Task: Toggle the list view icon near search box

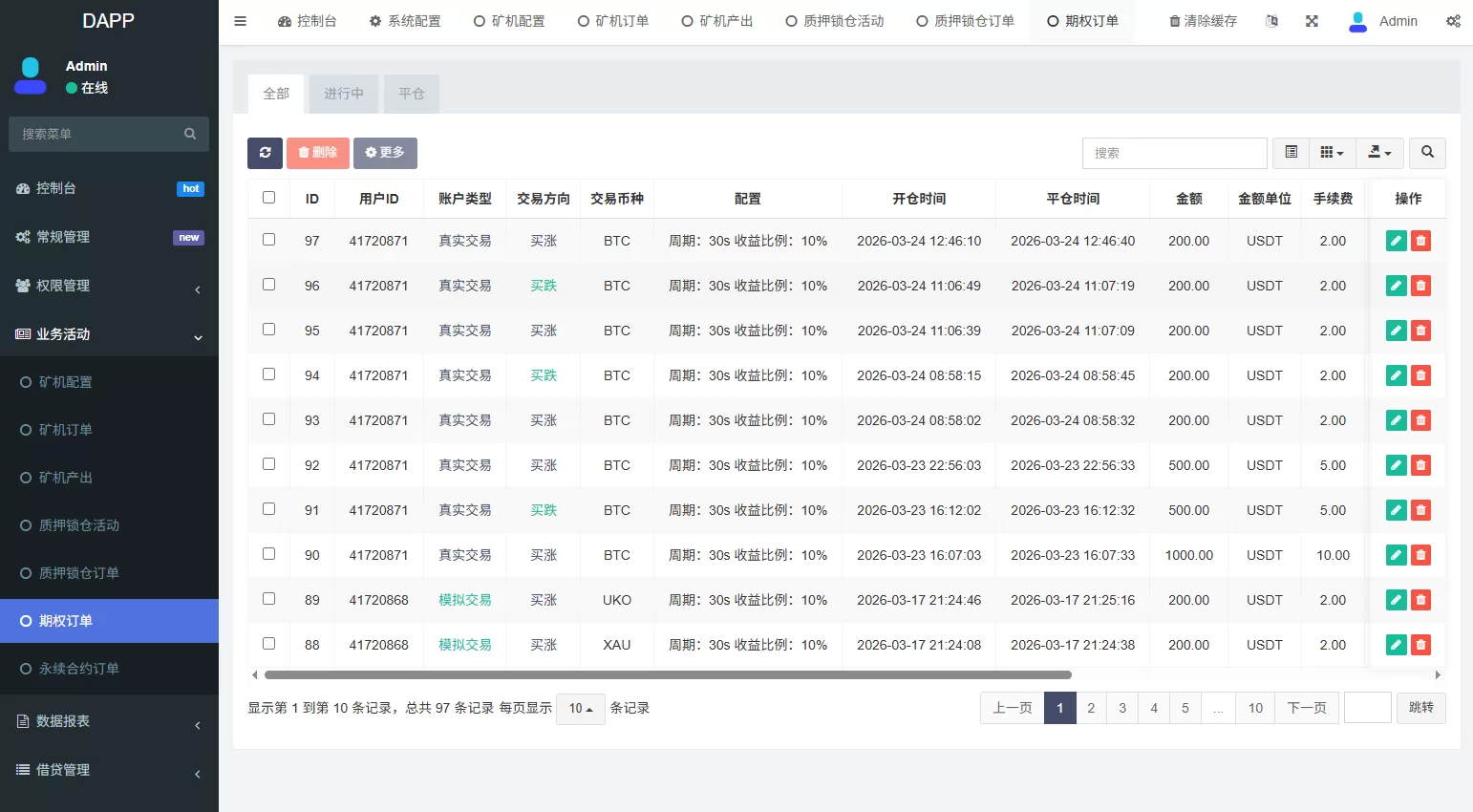Action: [1291, 153]
